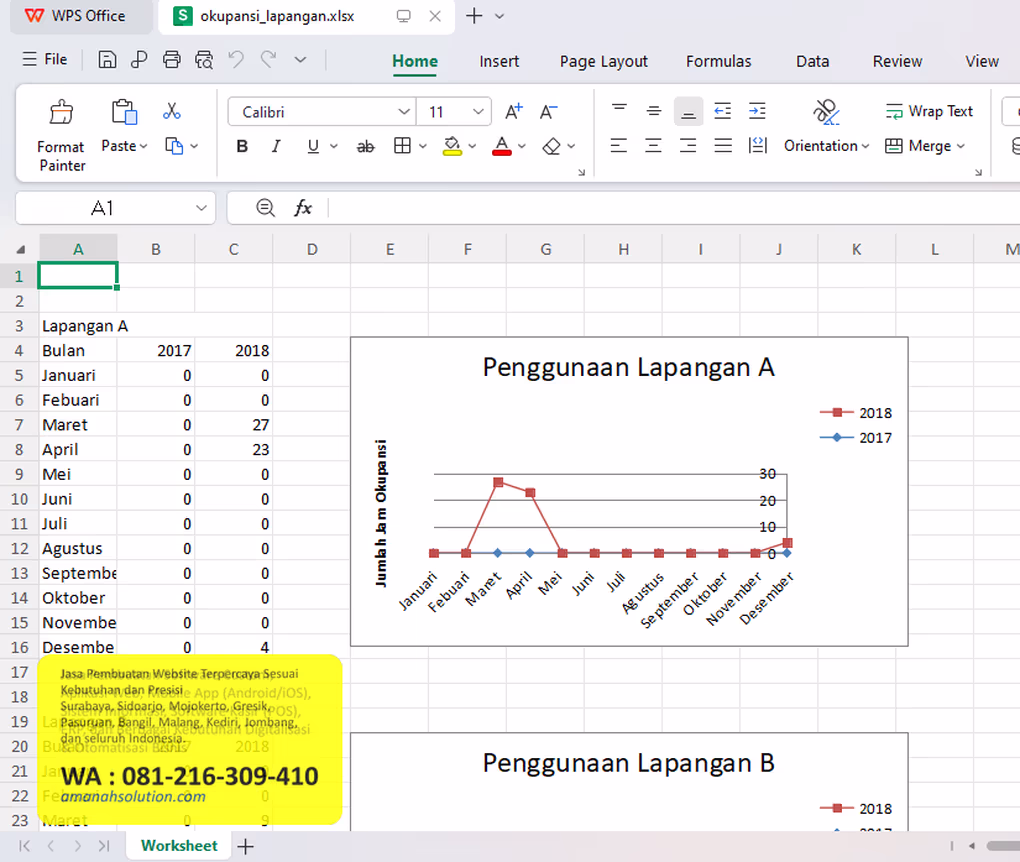The width and height of the screenshot is (1020, 862).
Task: Click the Cut scissors icon
Action: coord(172,111)
